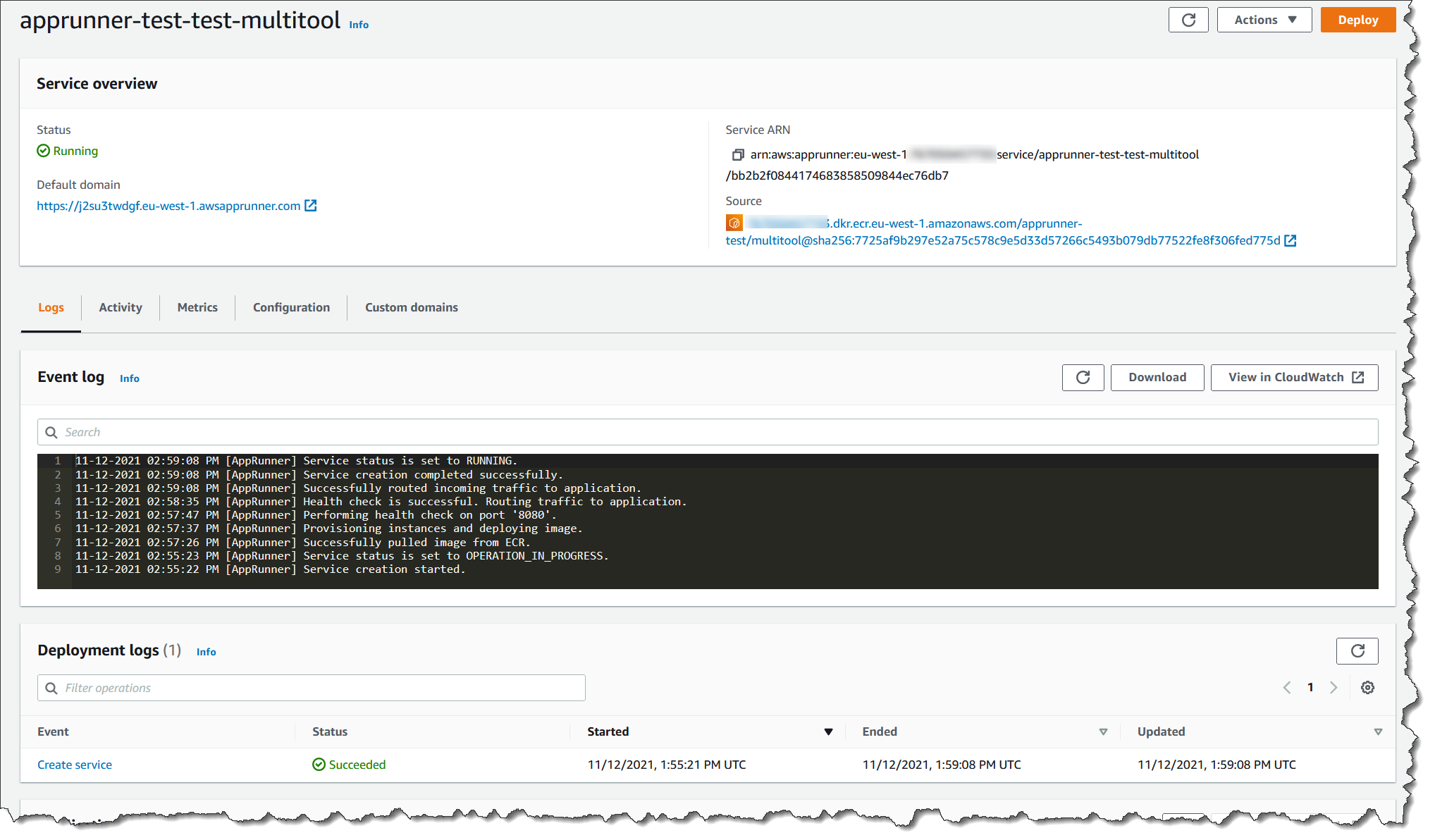
Task: Open the Create service deployment event
Action: tap(75, 765)
